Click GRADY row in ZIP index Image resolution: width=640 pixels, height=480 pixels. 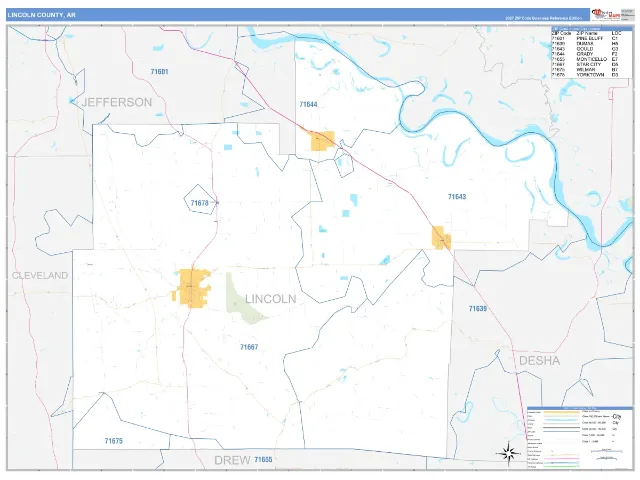tap(585, 54)
